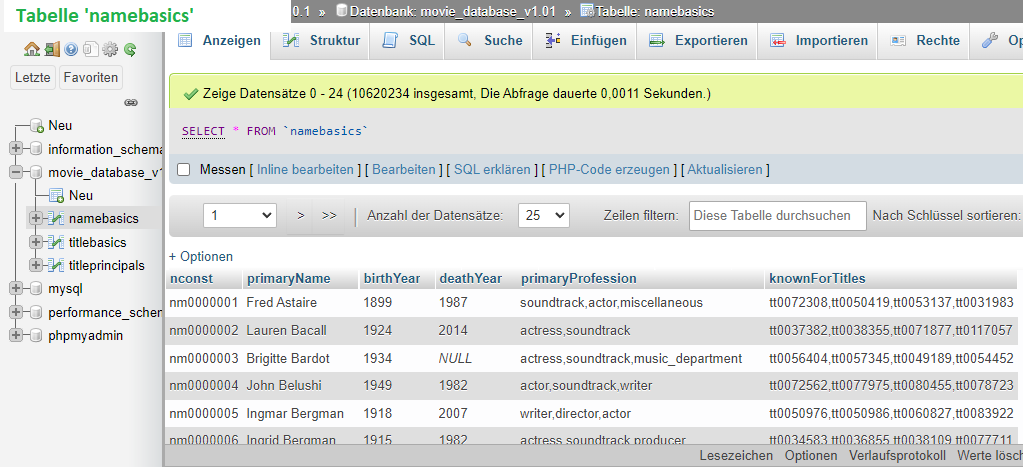Image resolution: width=1023 pixels, height=467 pixels.
Task: Click the SQL erklären link
Action: [492, 170]
